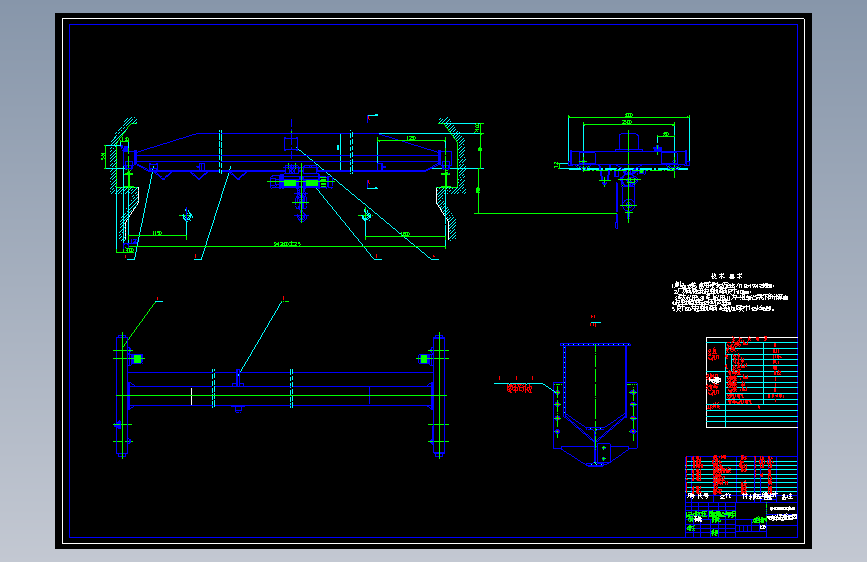
Task: Select the 技术要求 heading
Action: (x=727, y=275)
